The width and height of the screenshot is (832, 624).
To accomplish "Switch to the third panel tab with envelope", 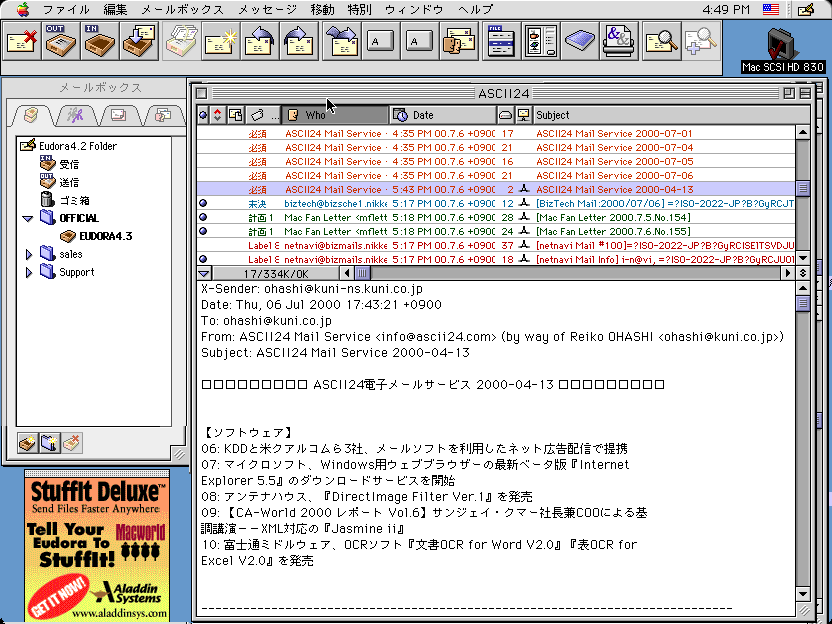I will 118,115.
